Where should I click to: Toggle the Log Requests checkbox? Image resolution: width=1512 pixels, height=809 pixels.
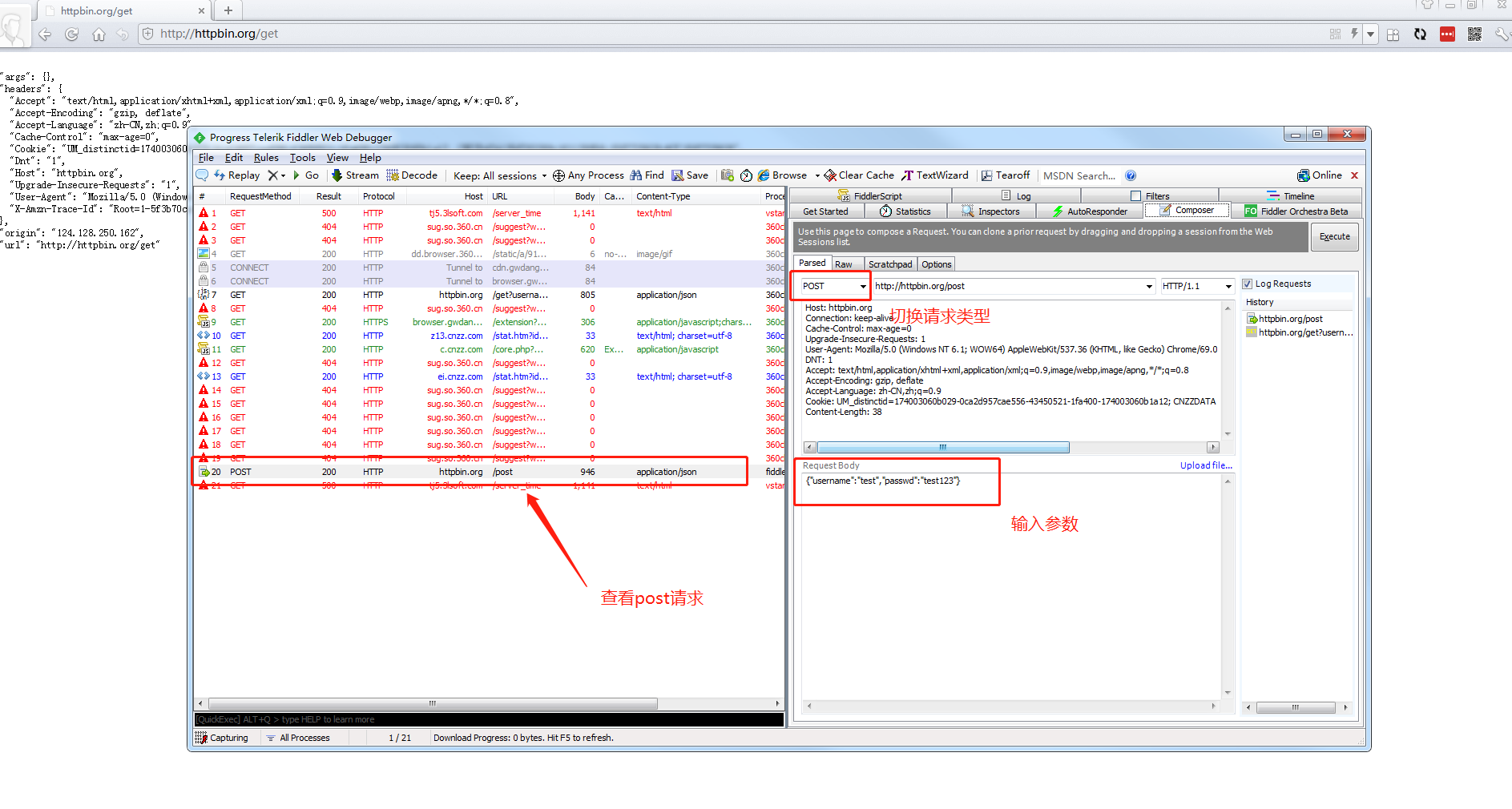click(1247, 284)
